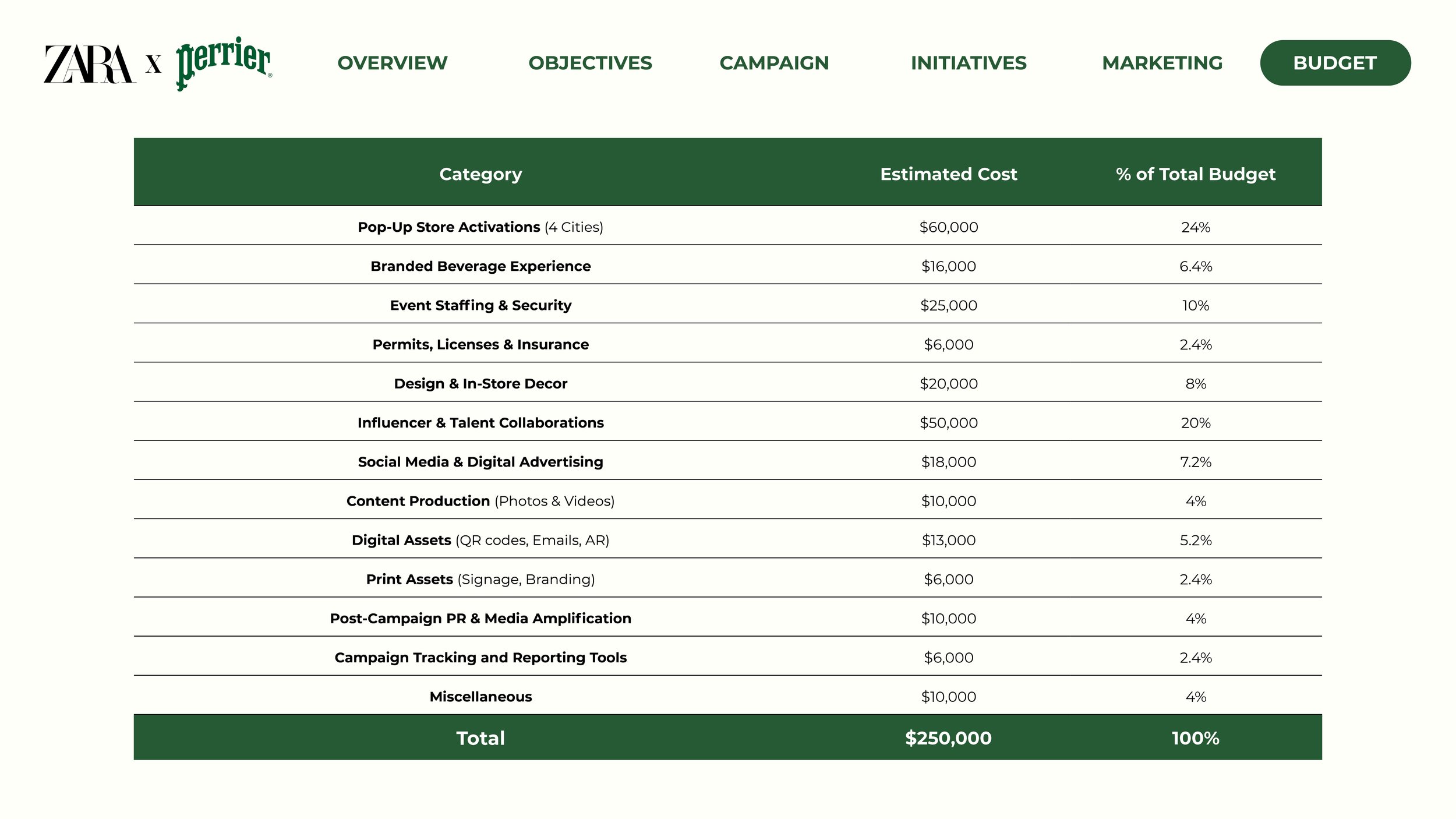Select the highlighted BUDGET tab
This screenshot has height=819, width=1456.
(x=1335, y=63)
